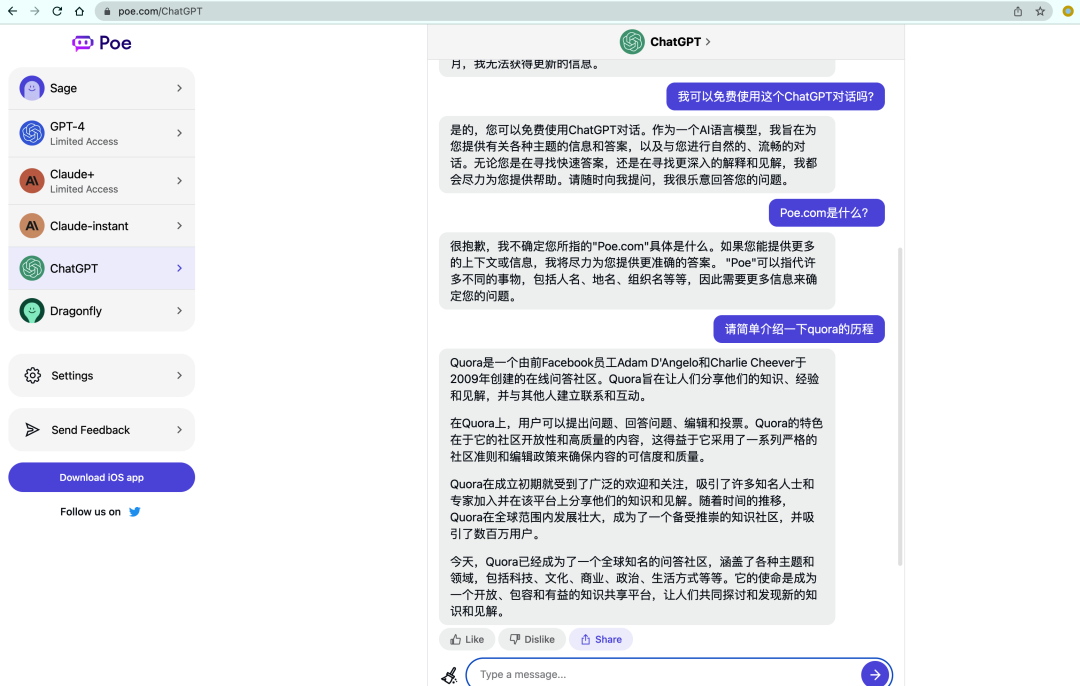1080x686 pixels.
Task: Click the reply starting '很抱歉，我不确定'
Action: [x=637, y=271]
